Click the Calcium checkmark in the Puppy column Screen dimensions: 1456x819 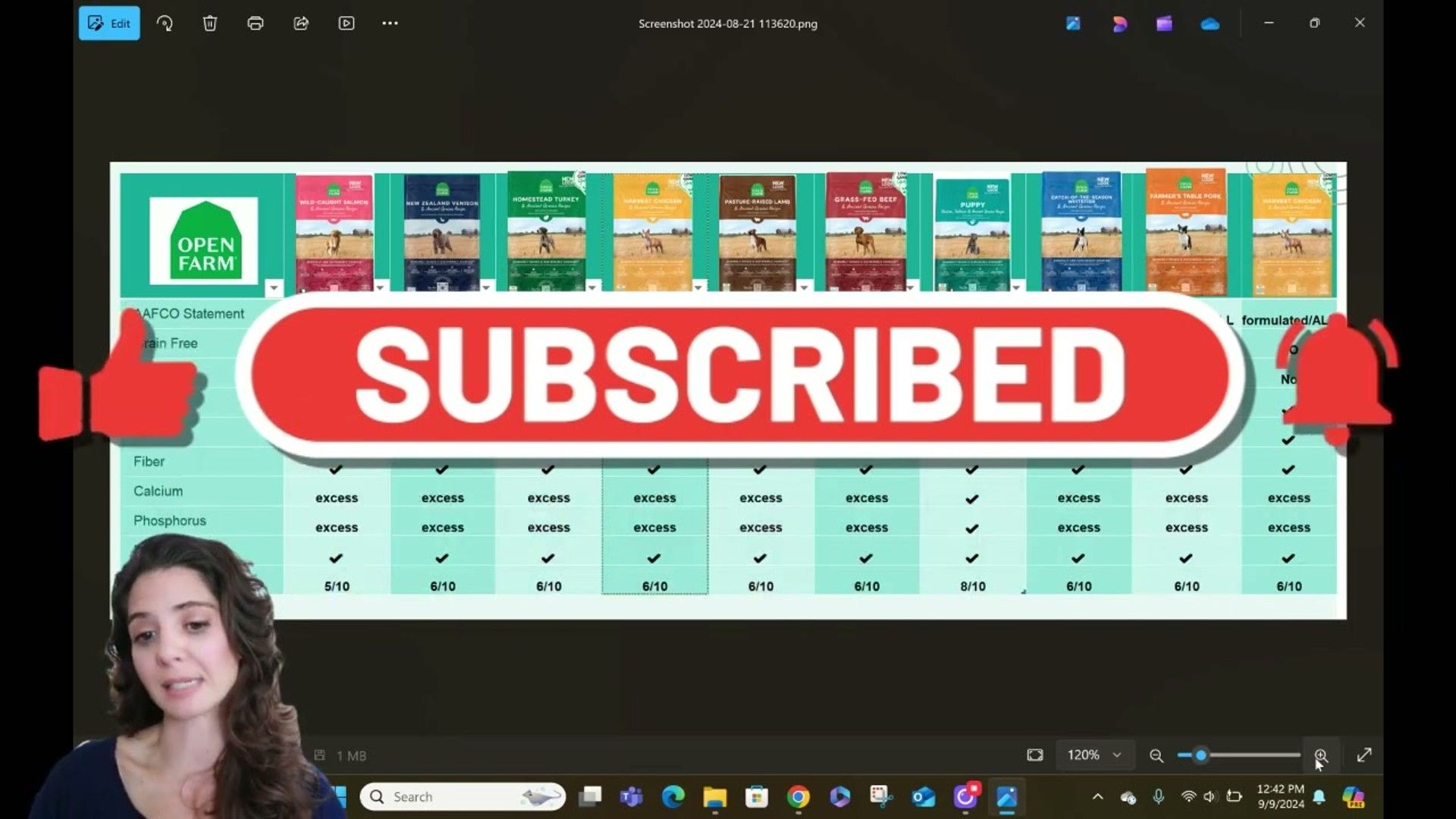(x=972, y=499)
